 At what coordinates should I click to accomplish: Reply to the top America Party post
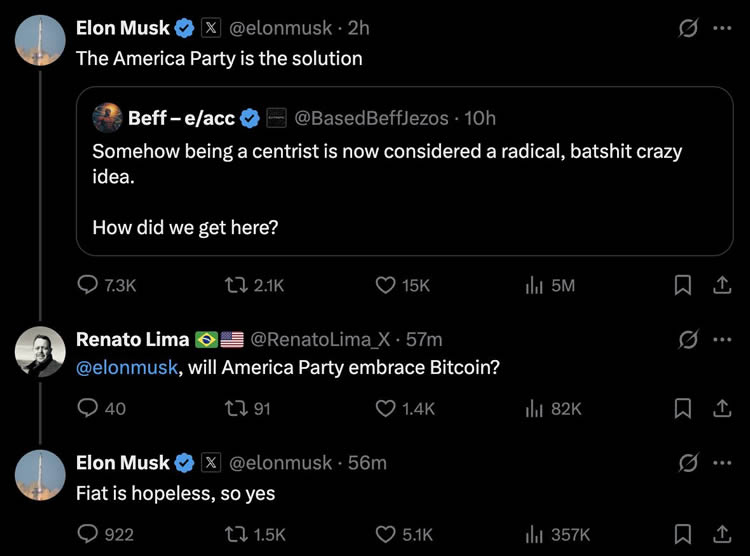88,285
